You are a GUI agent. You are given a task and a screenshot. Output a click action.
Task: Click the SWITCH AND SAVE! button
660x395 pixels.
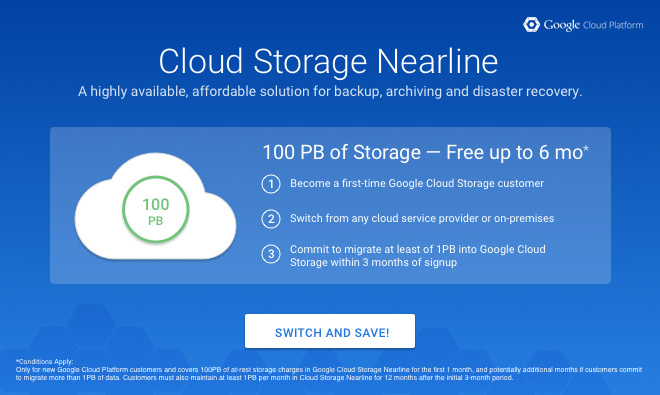tap(330, 331)
